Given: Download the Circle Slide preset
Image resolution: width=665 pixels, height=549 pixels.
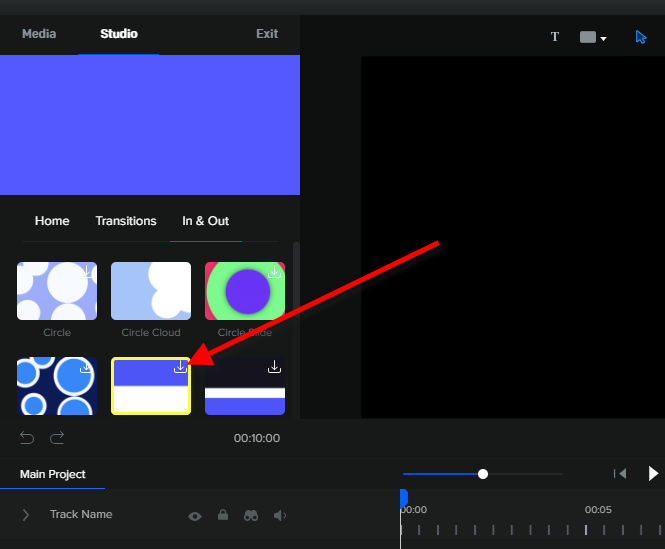Looking at the screenshot, I should [274, 272].
